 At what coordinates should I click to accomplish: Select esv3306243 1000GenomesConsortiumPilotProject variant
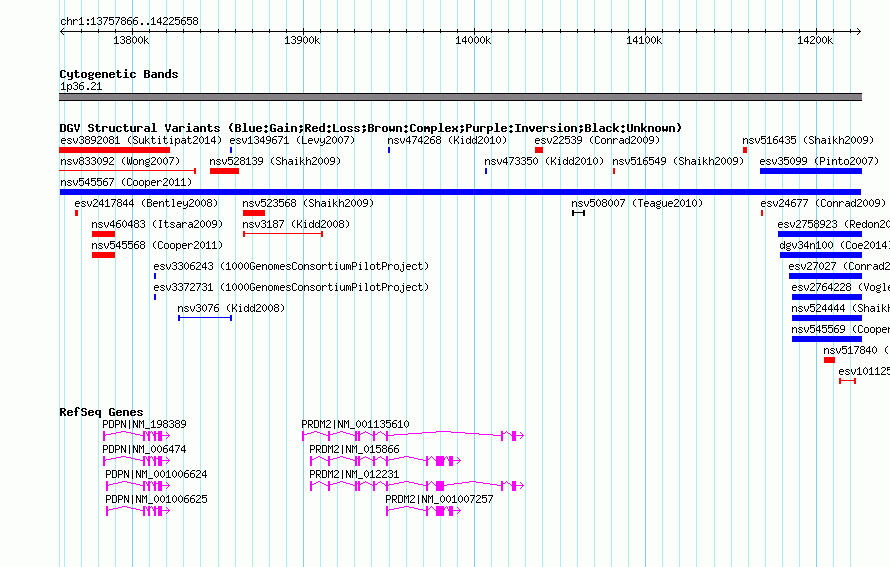(x=291, y=266)
